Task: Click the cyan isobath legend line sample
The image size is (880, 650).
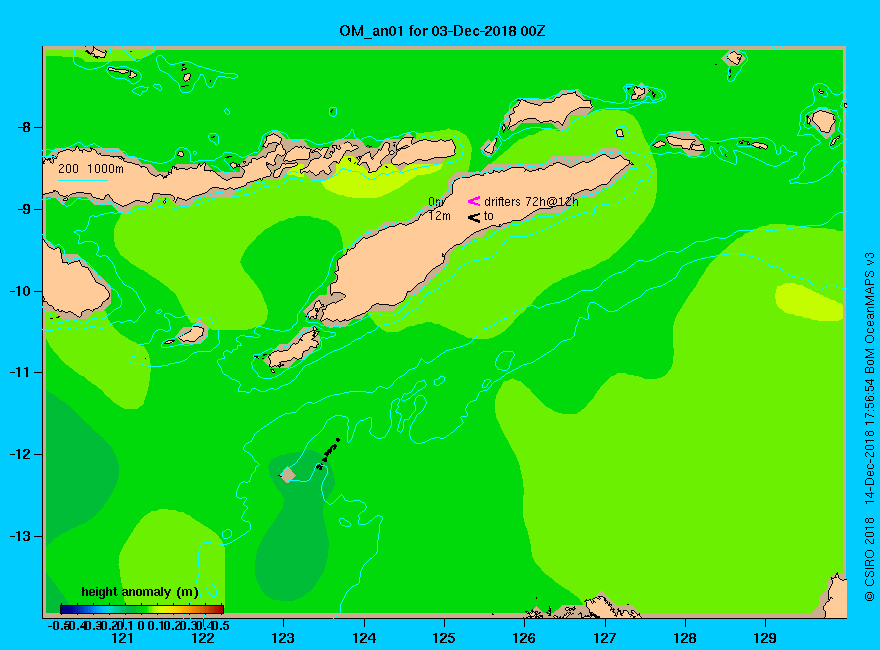Action: point(82,180)
